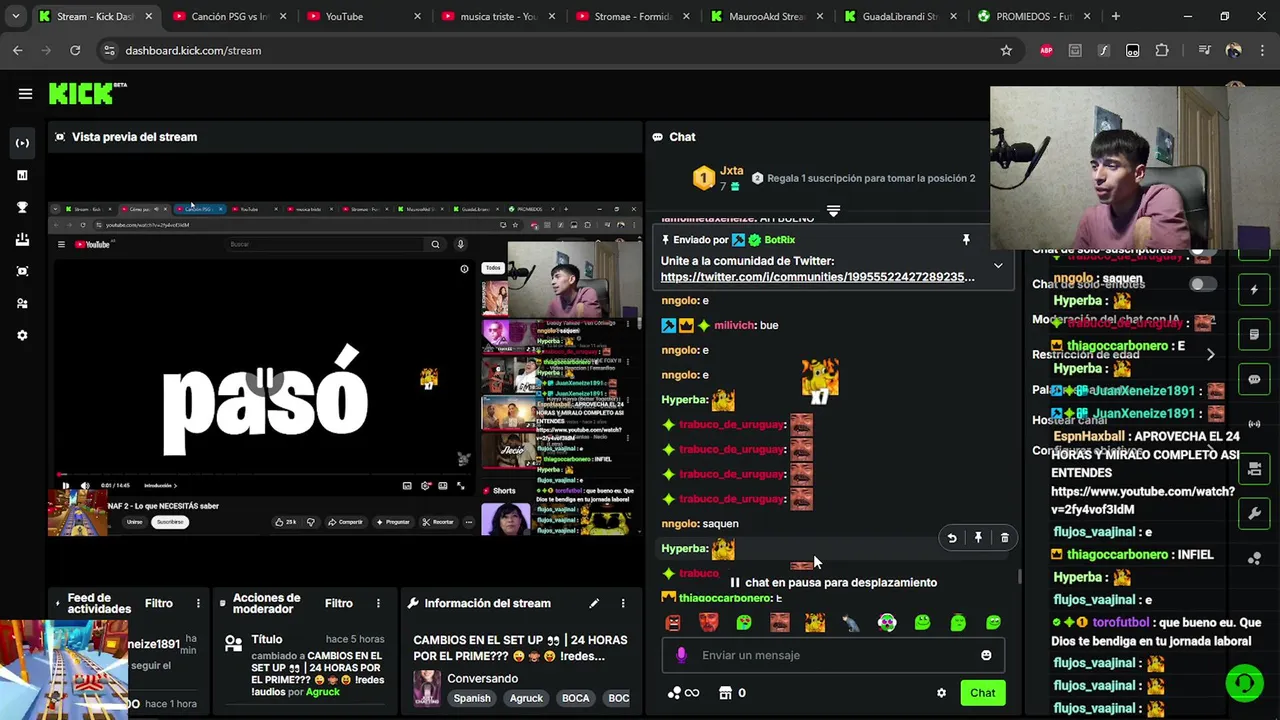
Task: Open chat settings gear beside Chat button
Action: click(x=941, y=693)
